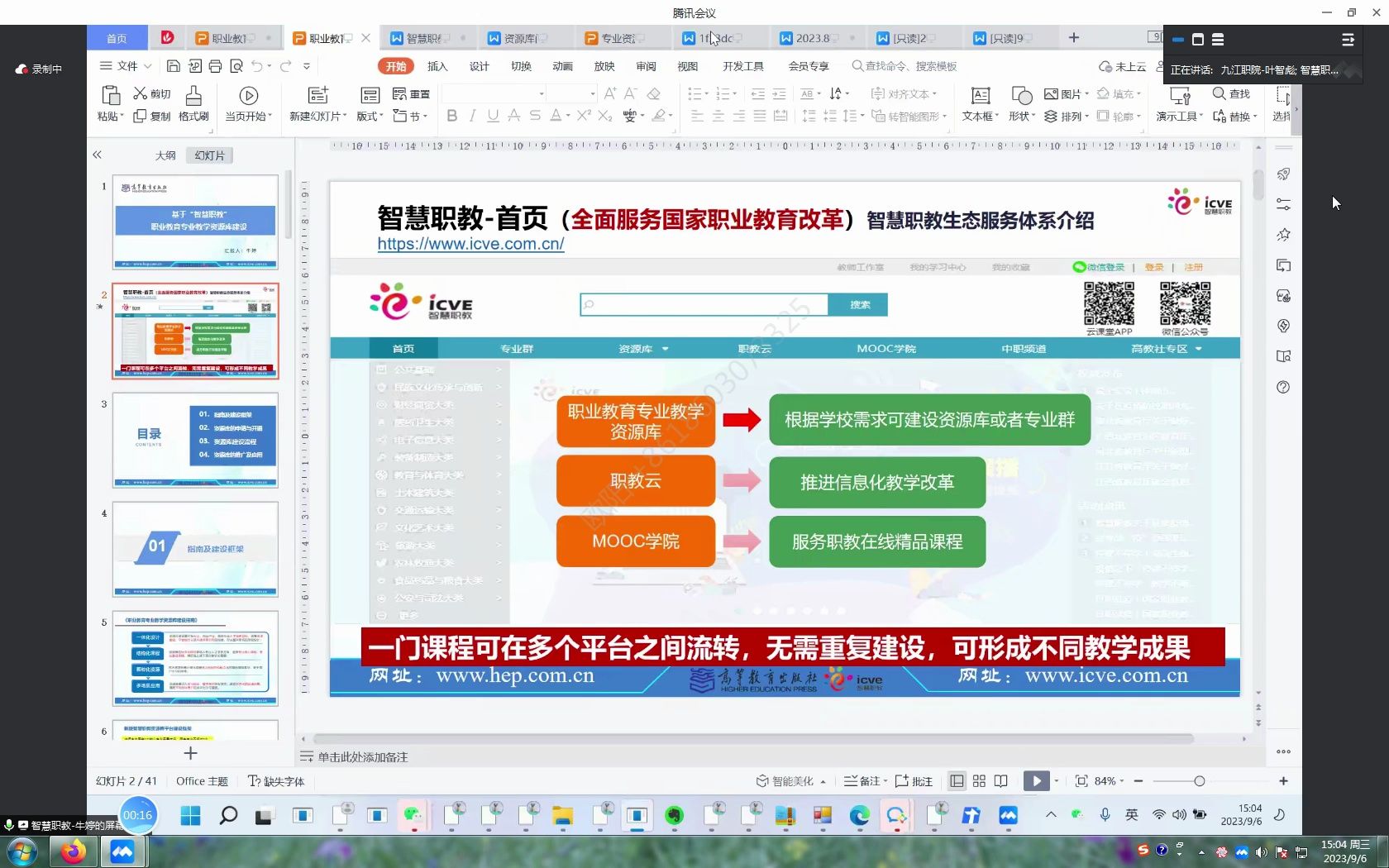Increase font size with A+ icon
This screenshot has width=1389, height=868.
pyautogui.click(x=610, y=93)
